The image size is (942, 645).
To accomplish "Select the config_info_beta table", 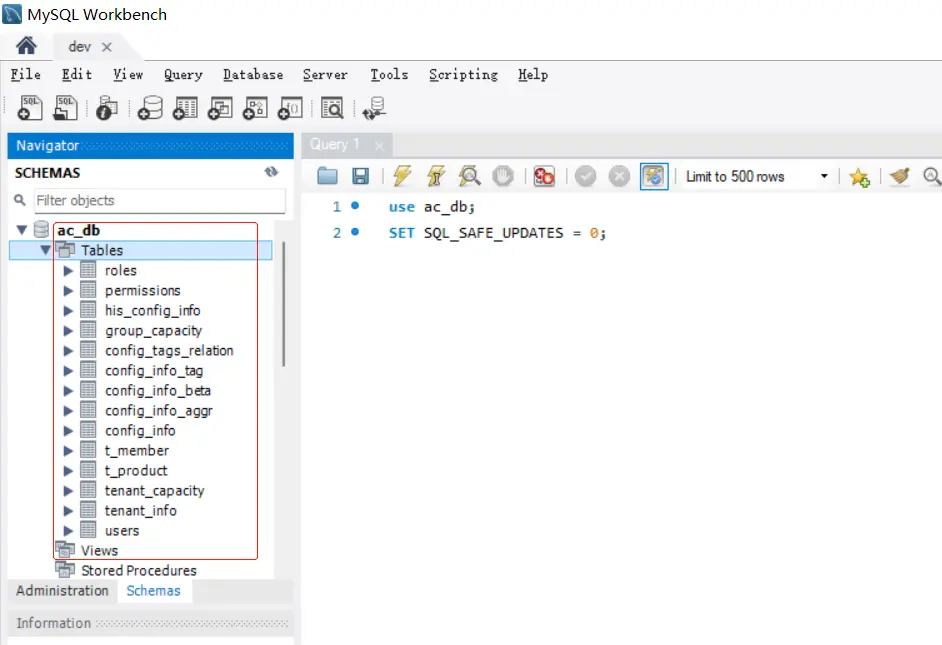I will point(157,390).
